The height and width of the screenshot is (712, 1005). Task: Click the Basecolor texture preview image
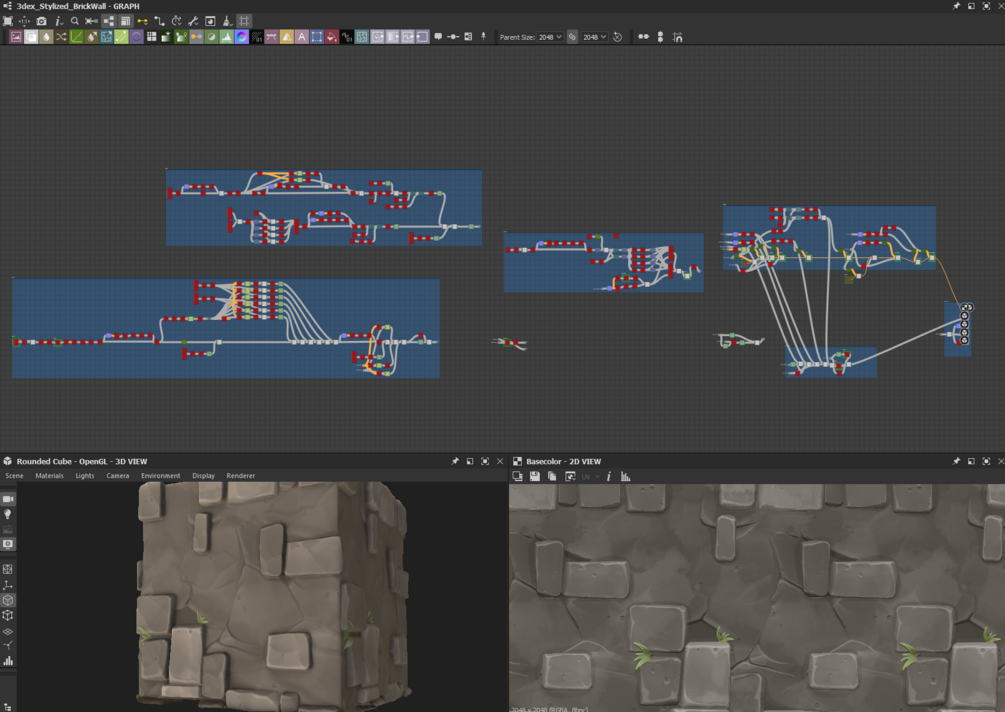pos(757,597)
